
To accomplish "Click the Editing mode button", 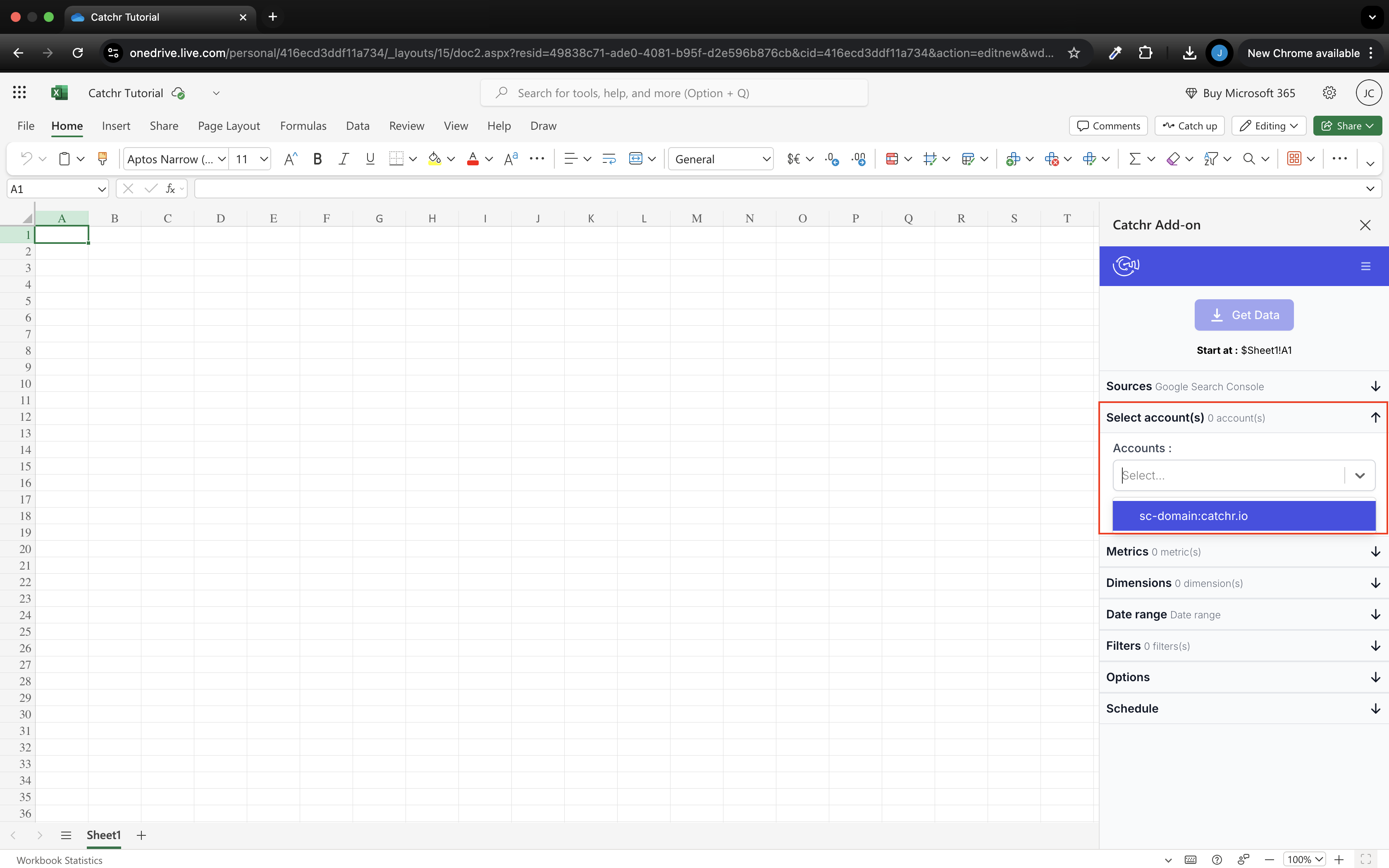I will point(1268,126).
